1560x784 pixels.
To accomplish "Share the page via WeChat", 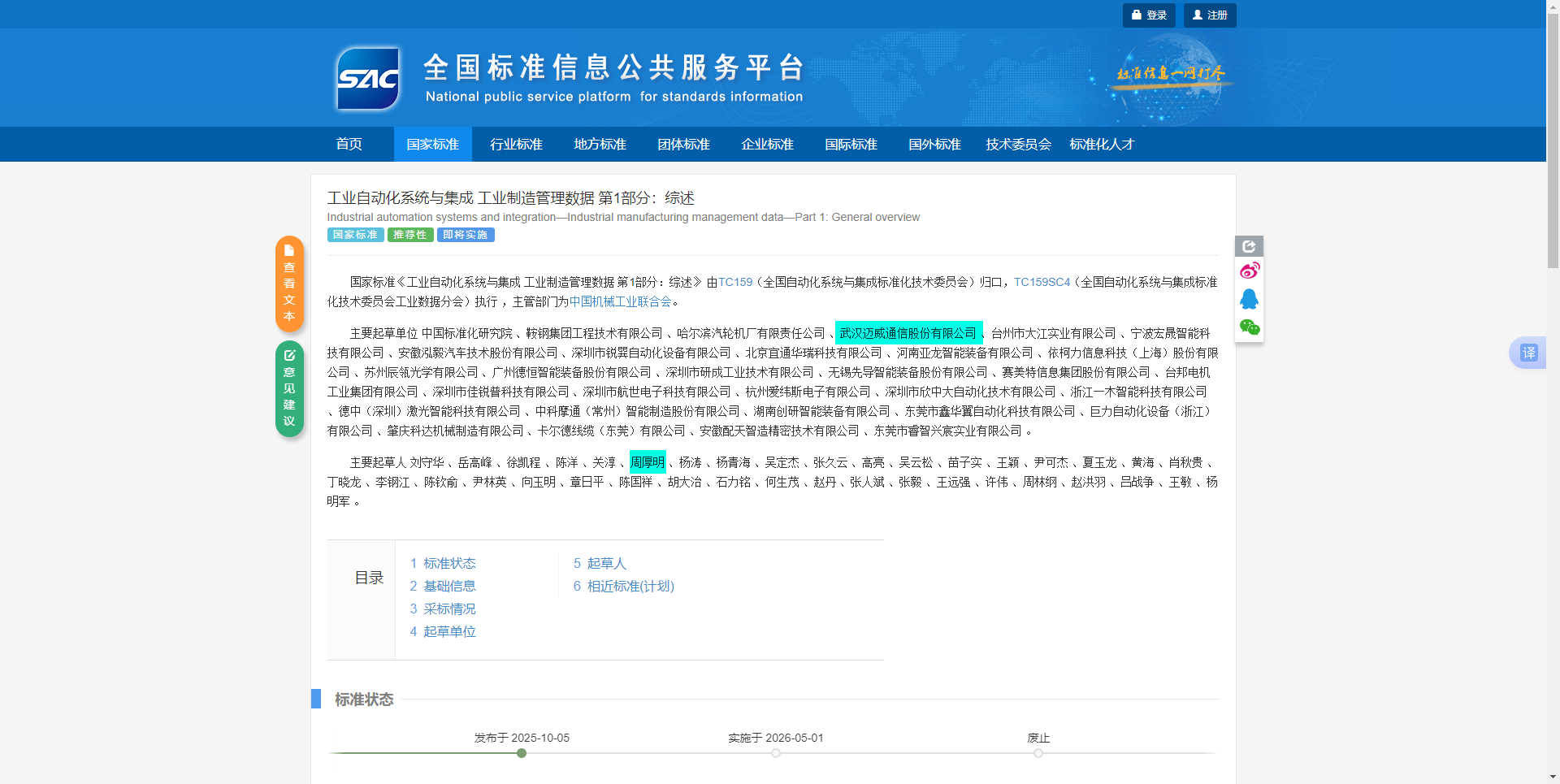I will (x=1250, y=327).
